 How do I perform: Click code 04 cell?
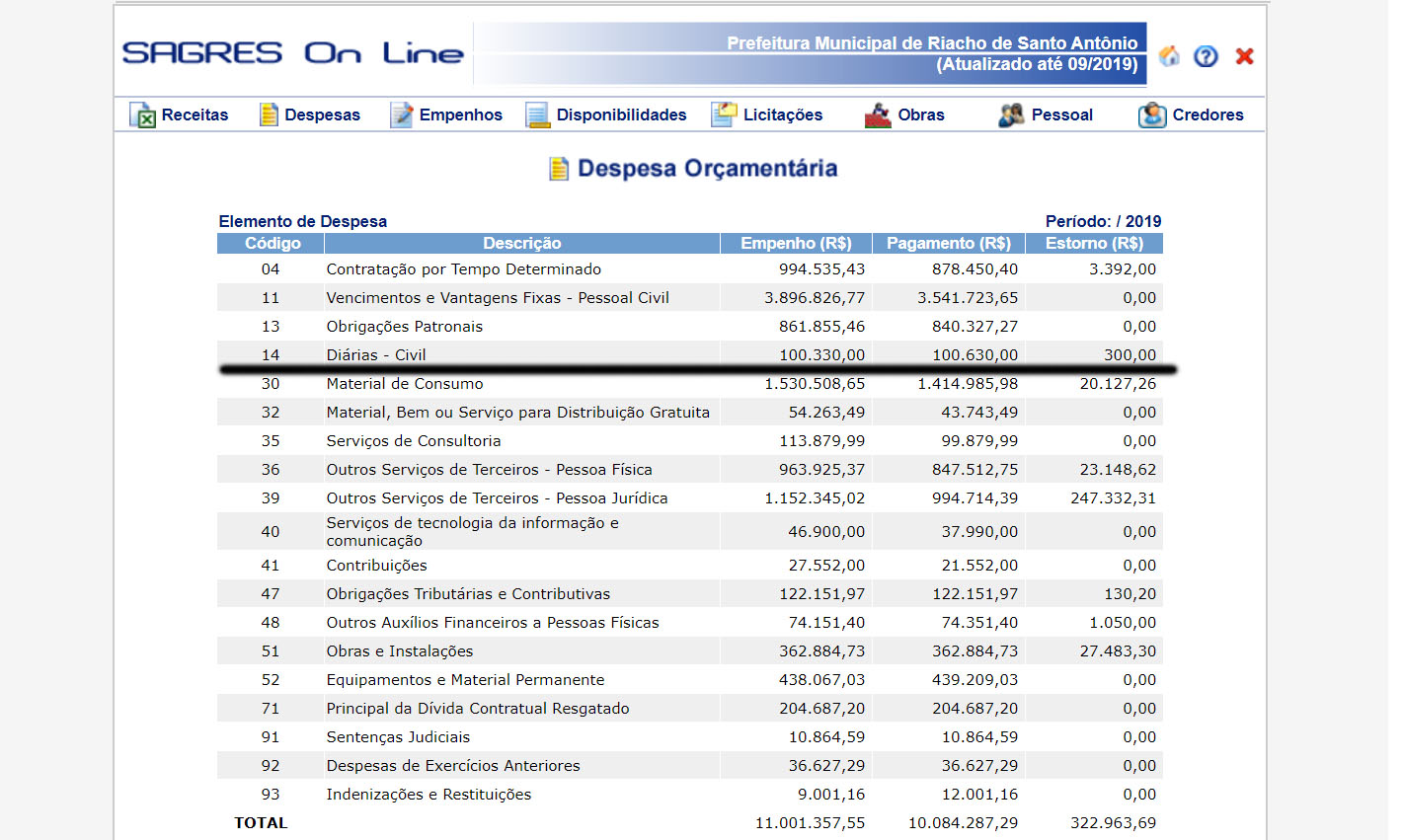point(271,269)
